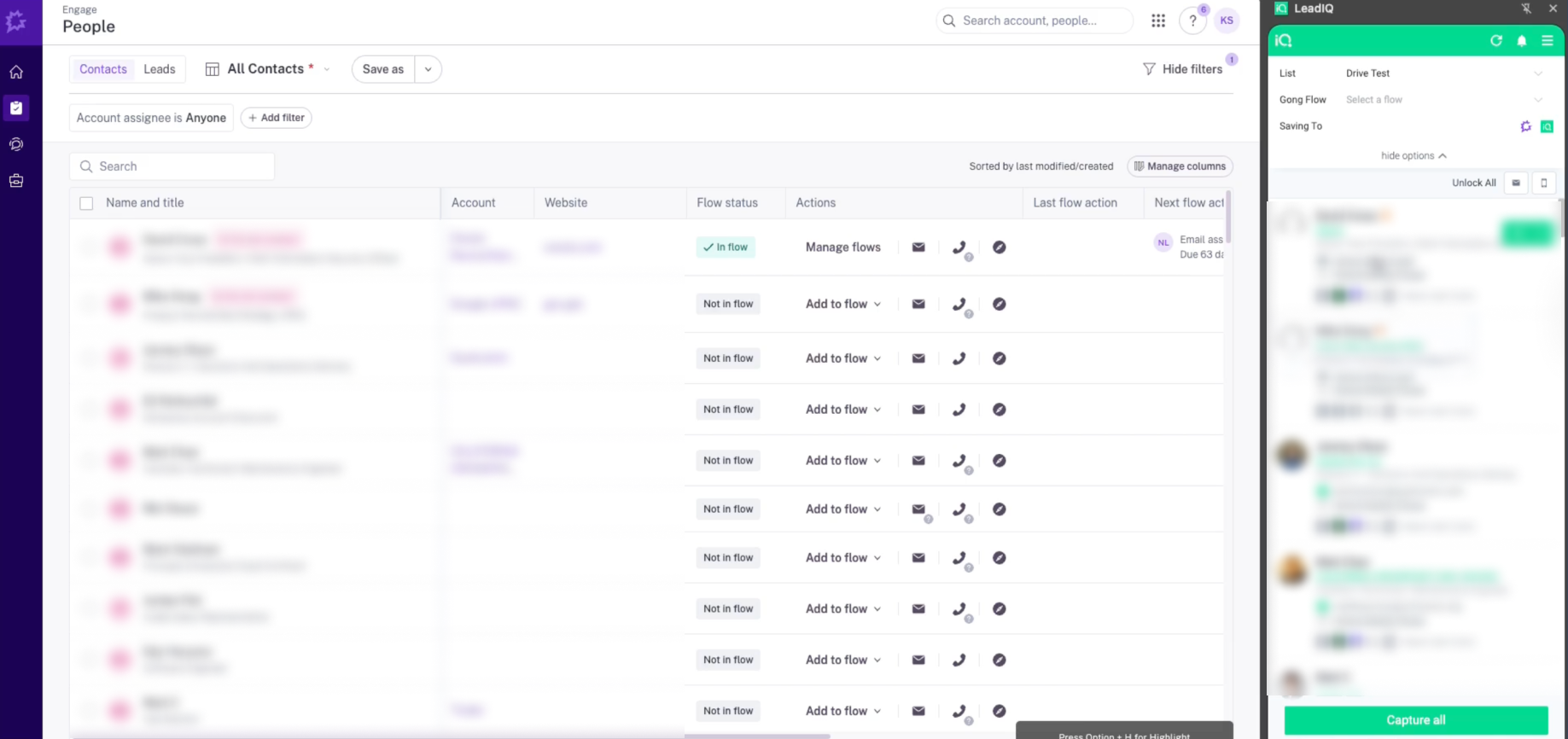
Task: Open Add to flow in seventh row
Action: tap(843, 558)
